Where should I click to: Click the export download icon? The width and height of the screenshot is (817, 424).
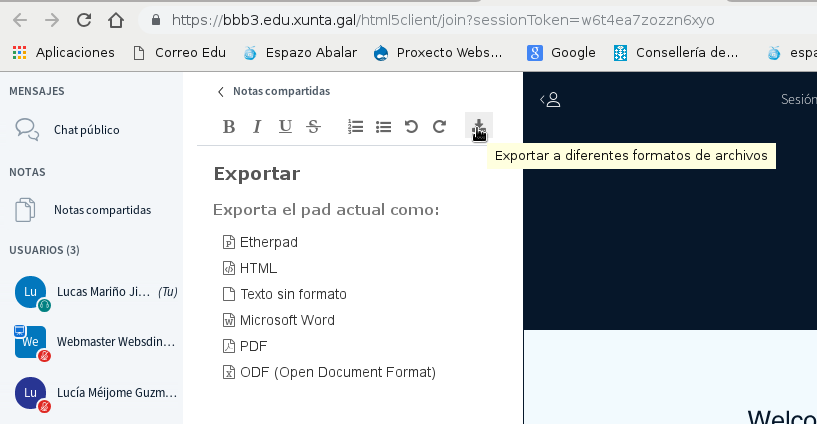[478, 126]
